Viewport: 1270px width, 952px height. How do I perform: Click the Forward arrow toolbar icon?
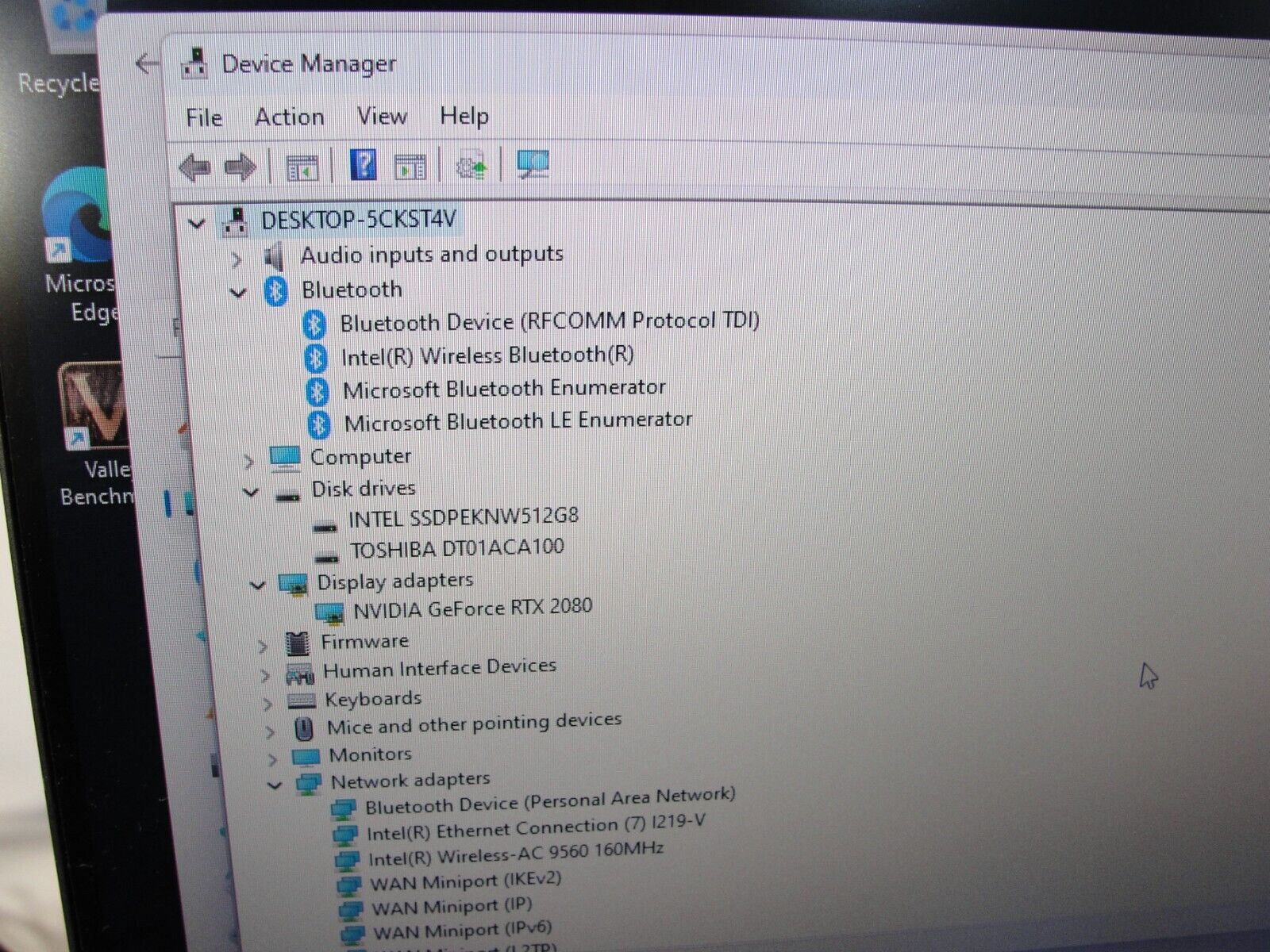coord(241,167)
